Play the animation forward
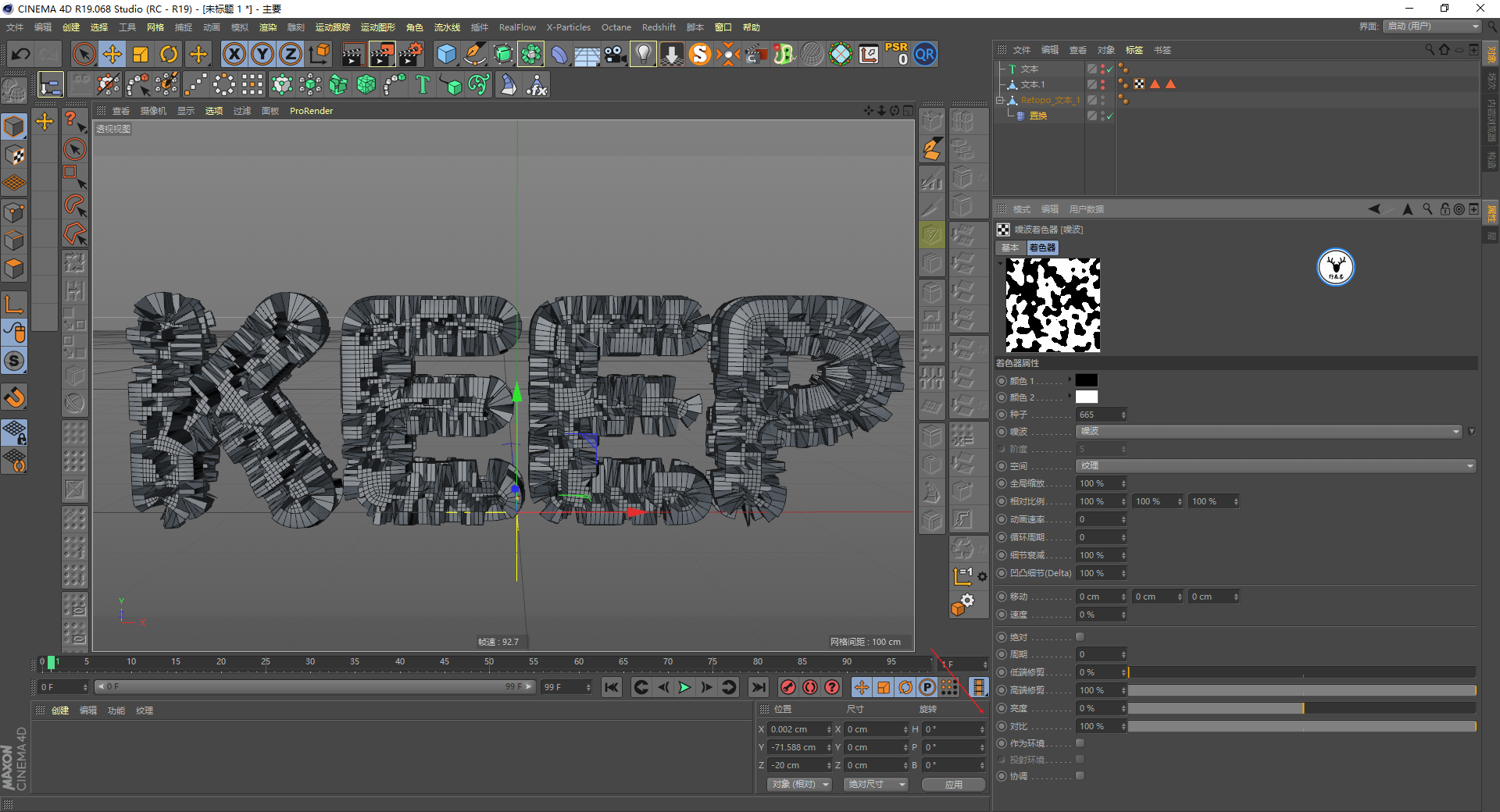 click(x=684, y=687)
